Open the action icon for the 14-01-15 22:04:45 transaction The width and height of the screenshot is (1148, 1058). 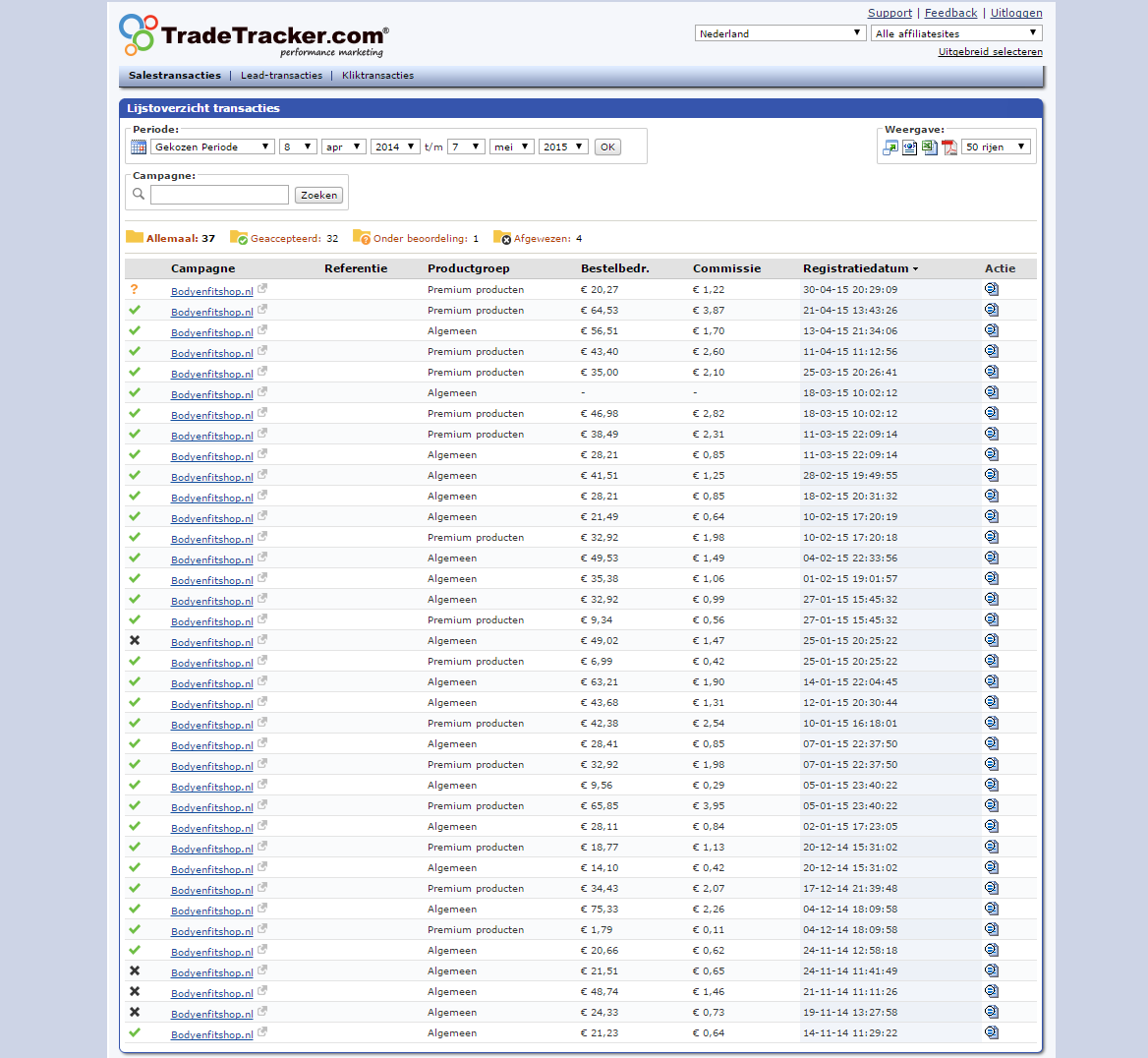click(992, 681)
